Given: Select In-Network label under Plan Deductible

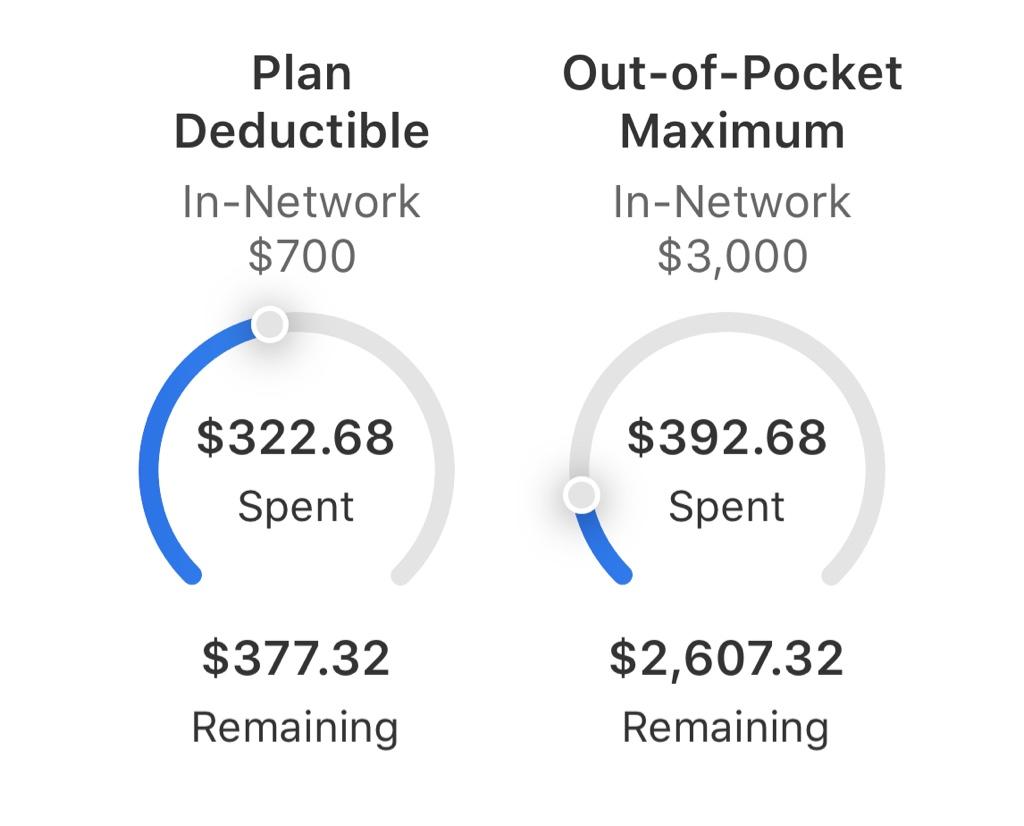Looking at the screenshot, I should point(301,202).
